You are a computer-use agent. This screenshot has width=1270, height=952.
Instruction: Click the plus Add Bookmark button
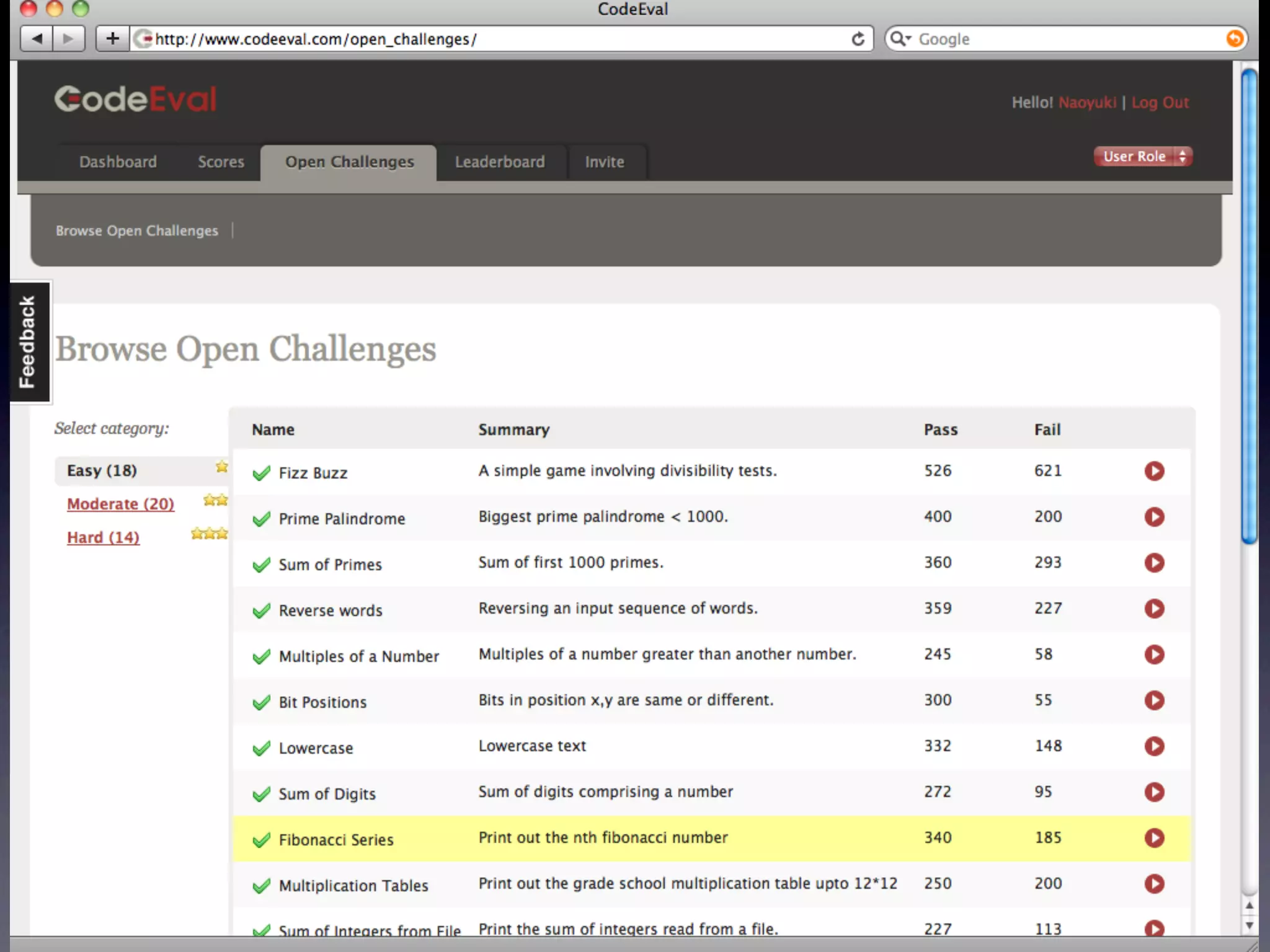point(112,39)
